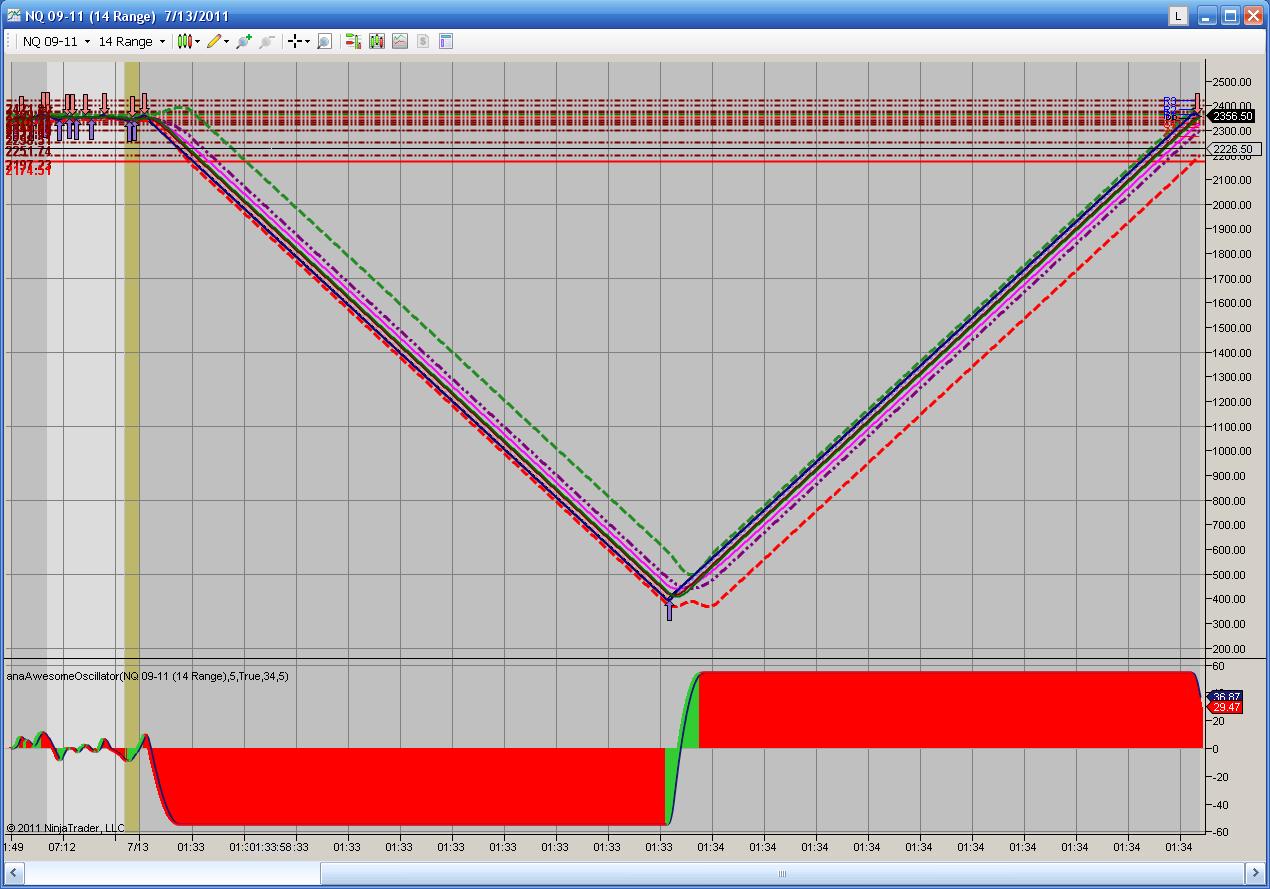Click the purple up arrow at chart bottom
This screenshot has width=1270, height=889.
click(x=669, y=610)
